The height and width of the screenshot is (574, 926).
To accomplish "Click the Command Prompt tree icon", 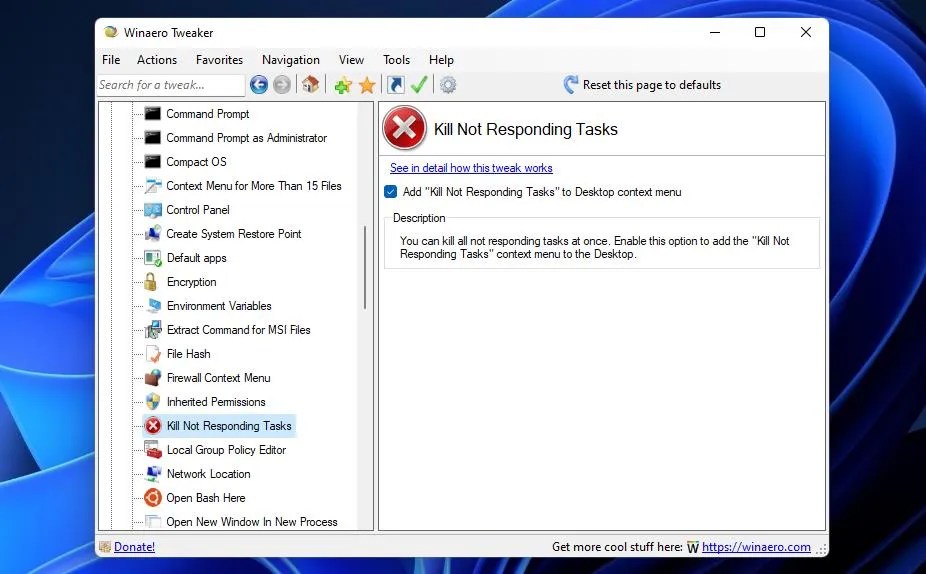I will (x=153, y=113).
